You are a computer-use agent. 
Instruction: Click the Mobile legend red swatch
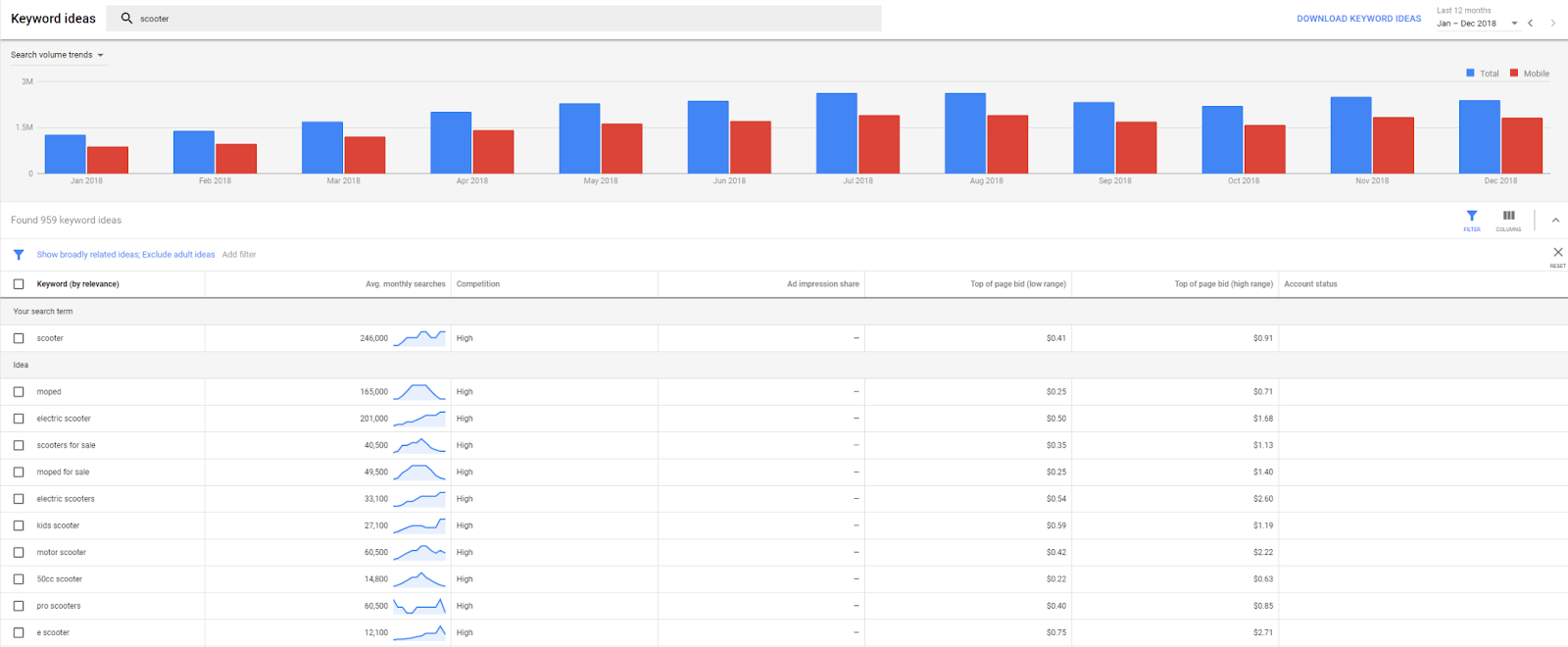pos(1514,73)
